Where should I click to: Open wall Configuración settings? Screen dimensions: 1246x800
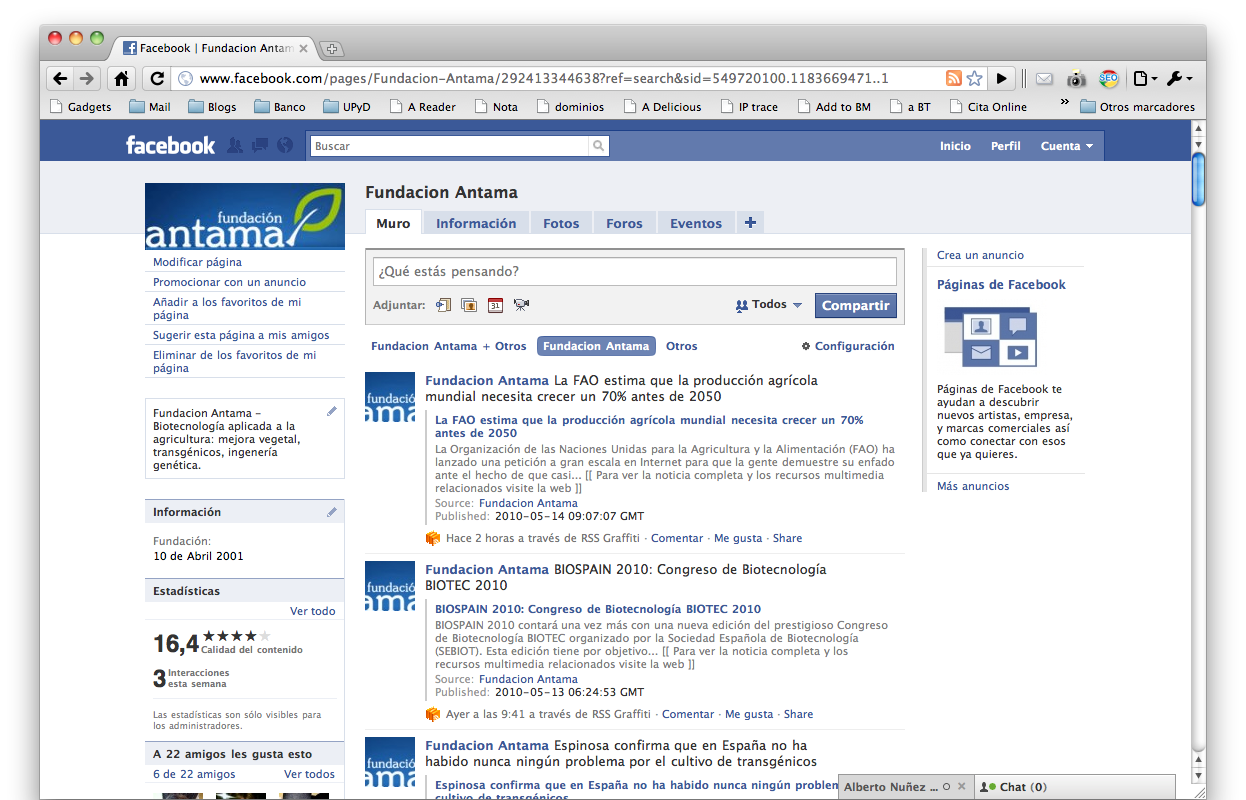[x=848, y=346]
